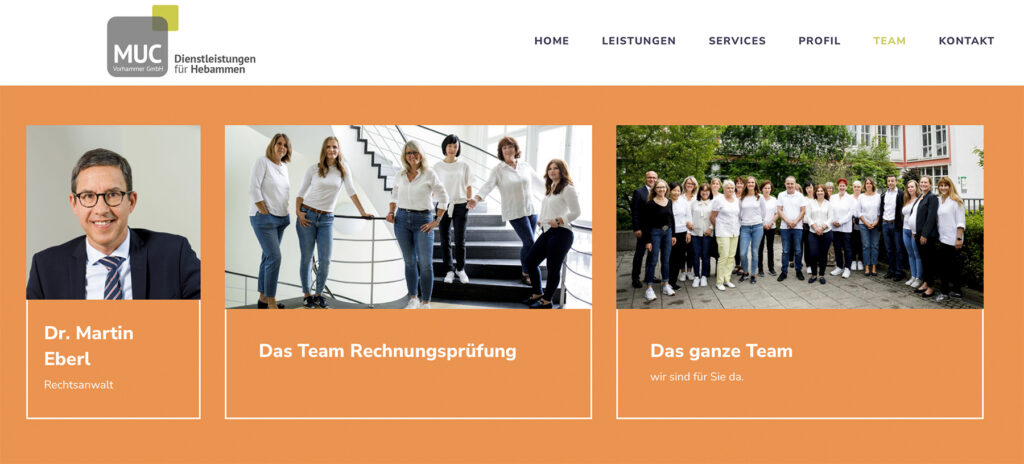1024x464 pixels.
Task: Open the HOME menu item
Action: pos(552,41)
